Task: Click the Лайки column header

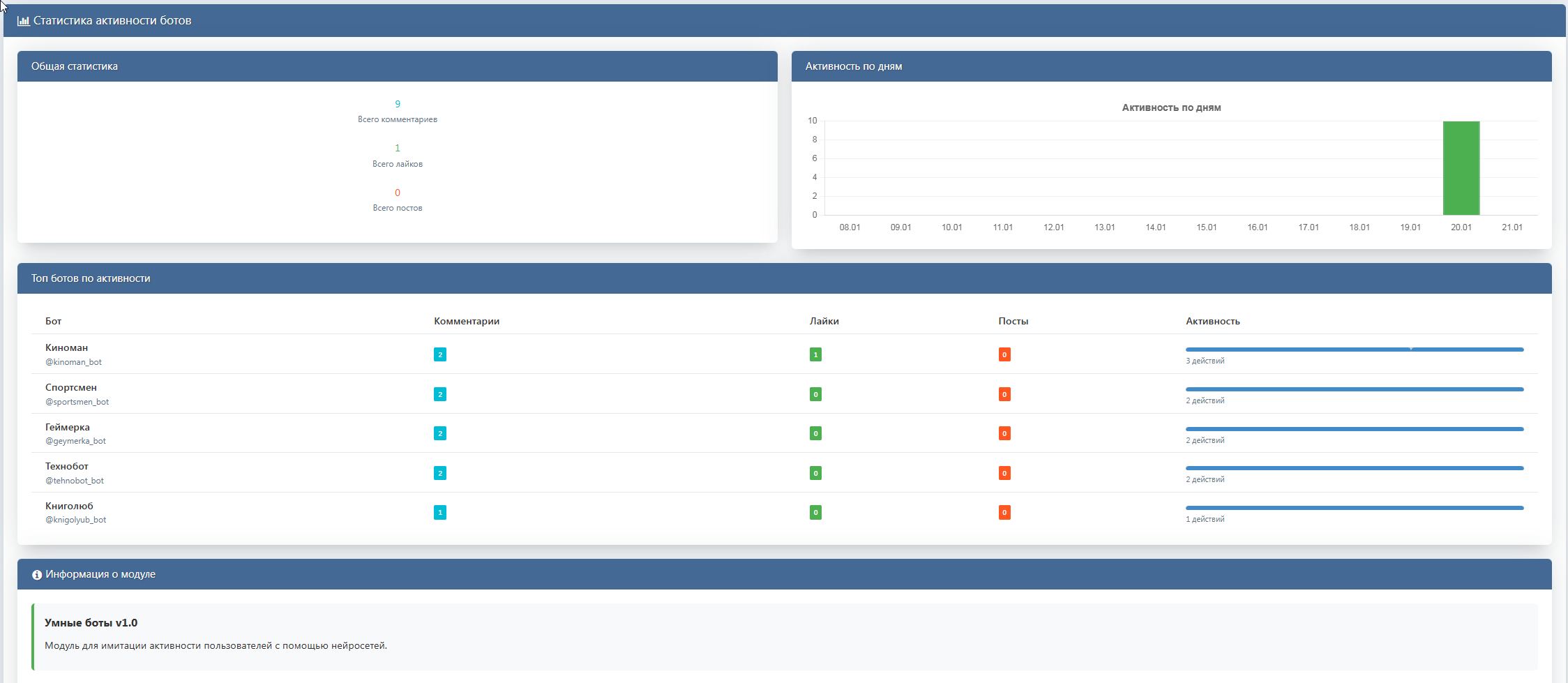Action: pyautogui.click(x=824, y=321)
